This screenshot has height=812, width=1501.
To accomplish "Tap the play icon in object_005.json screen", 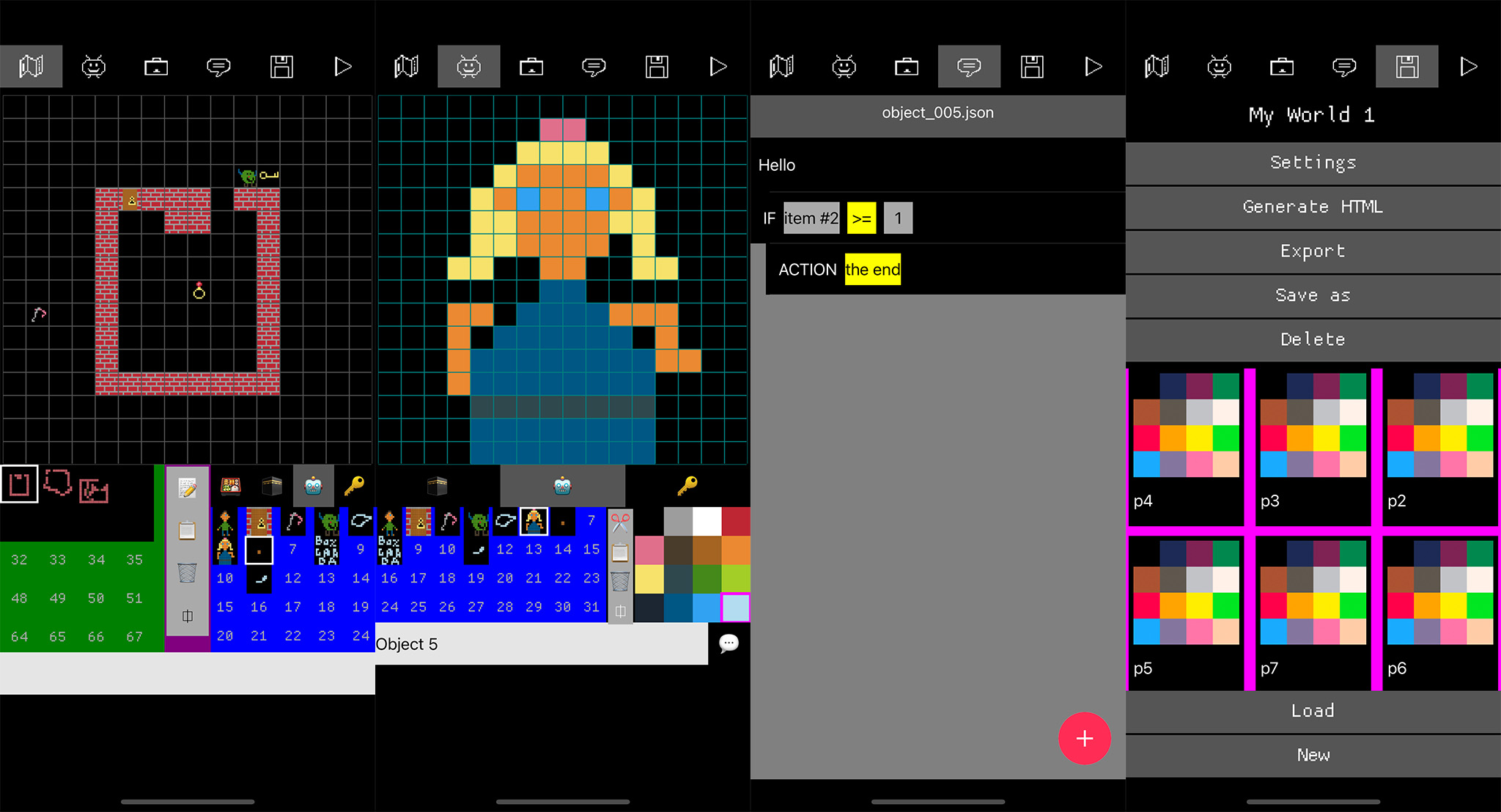I will click(x=1094, y=67).
